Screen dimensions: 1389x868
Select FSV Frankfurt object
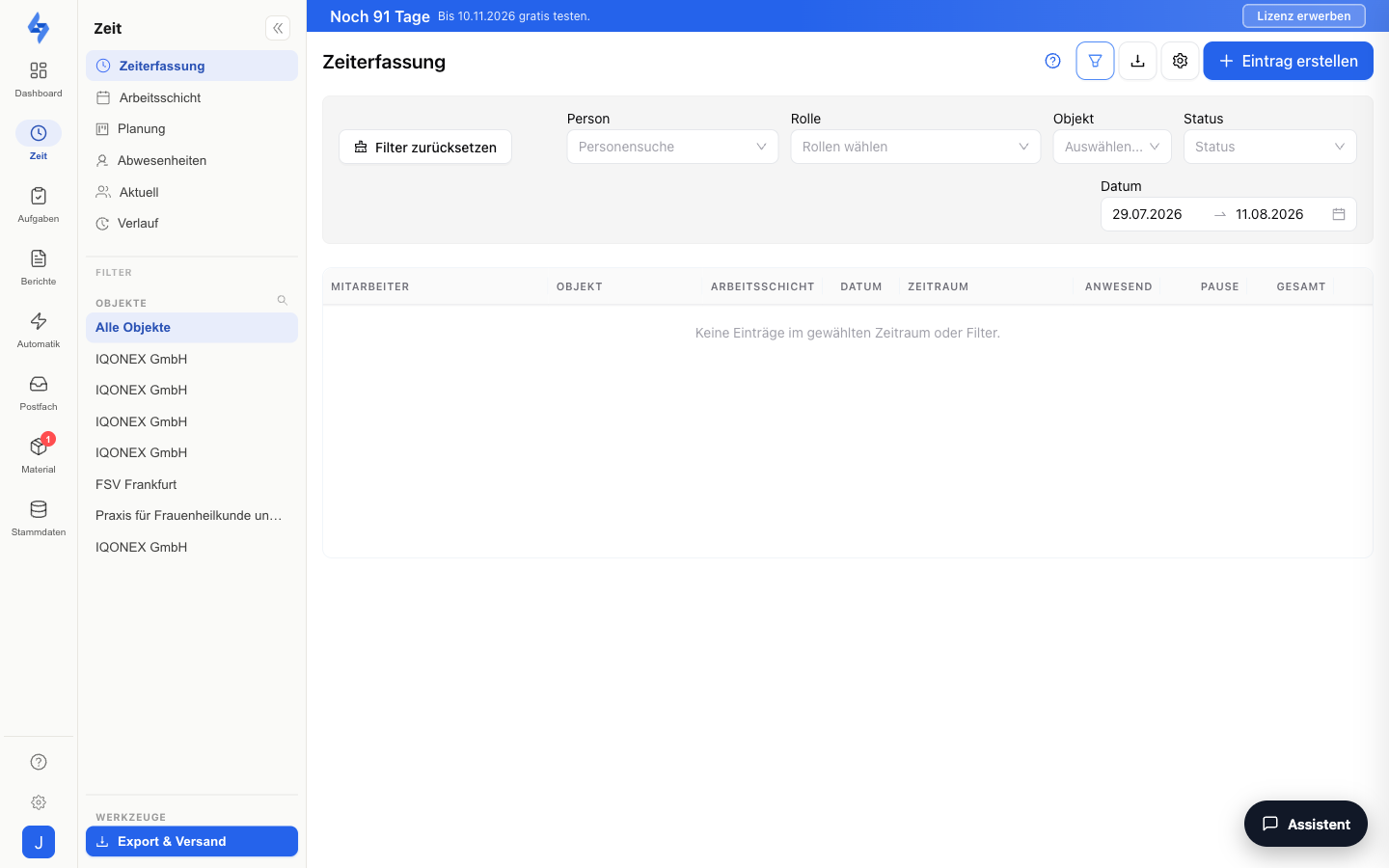pyautogui.click(x=192, y=484)
